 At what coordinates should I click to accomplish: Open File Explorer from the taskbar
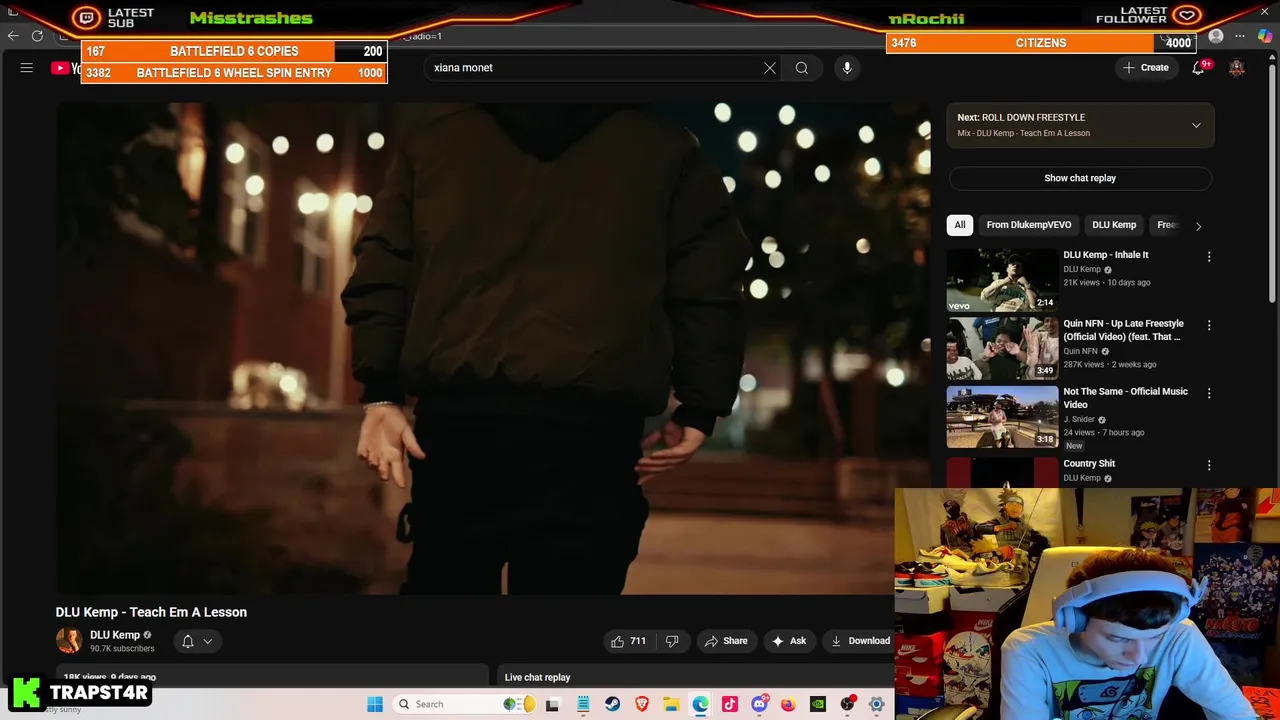[671, 704]
